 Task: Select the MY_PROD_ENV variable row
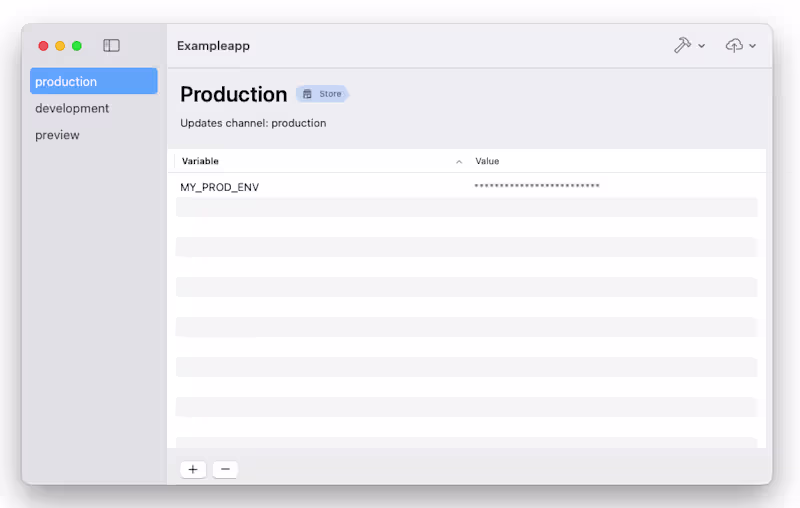[x=219, y=187]
